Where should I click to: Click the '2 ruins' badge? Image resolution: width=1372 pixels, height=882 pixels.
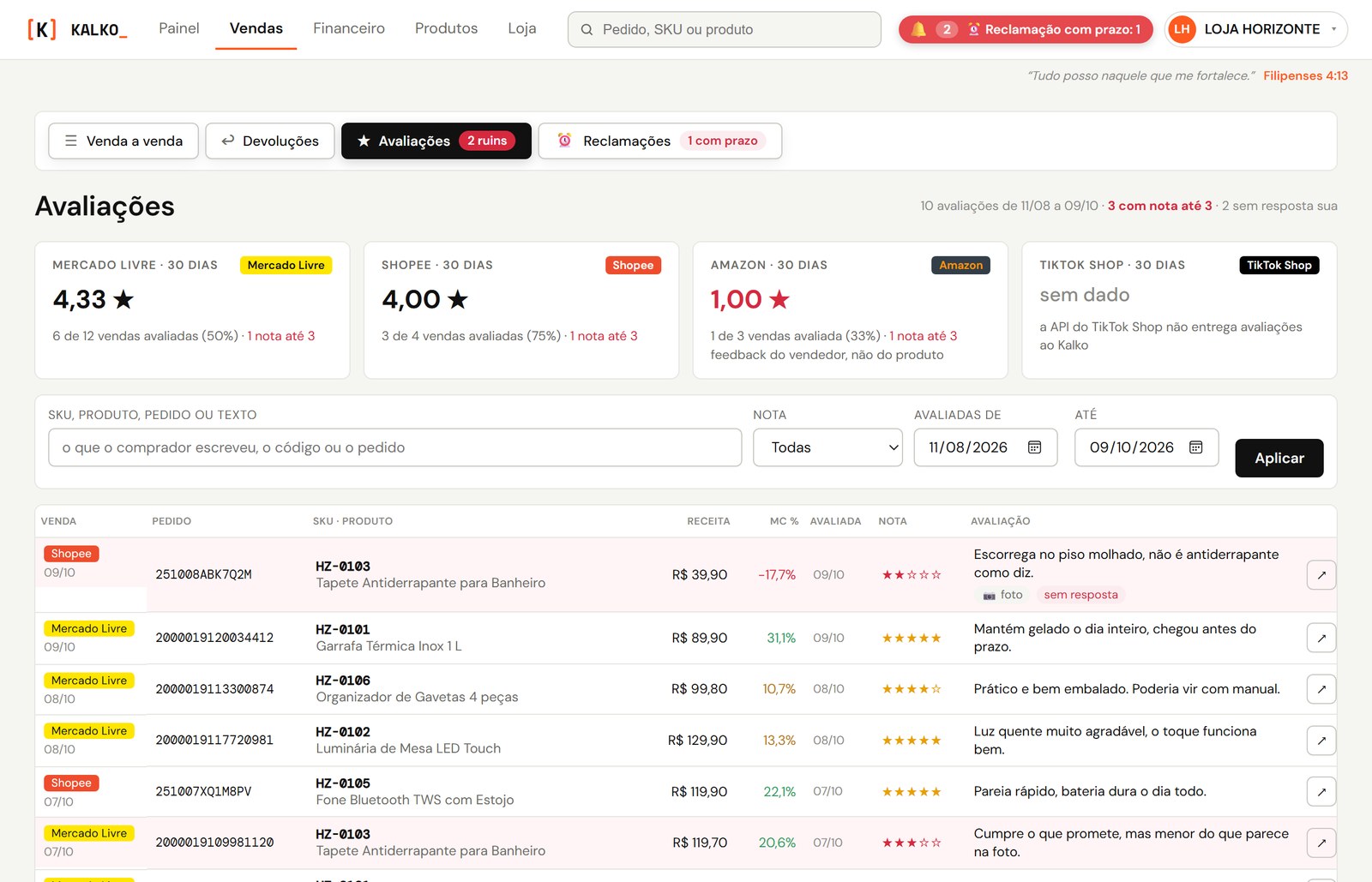(487, 141)
